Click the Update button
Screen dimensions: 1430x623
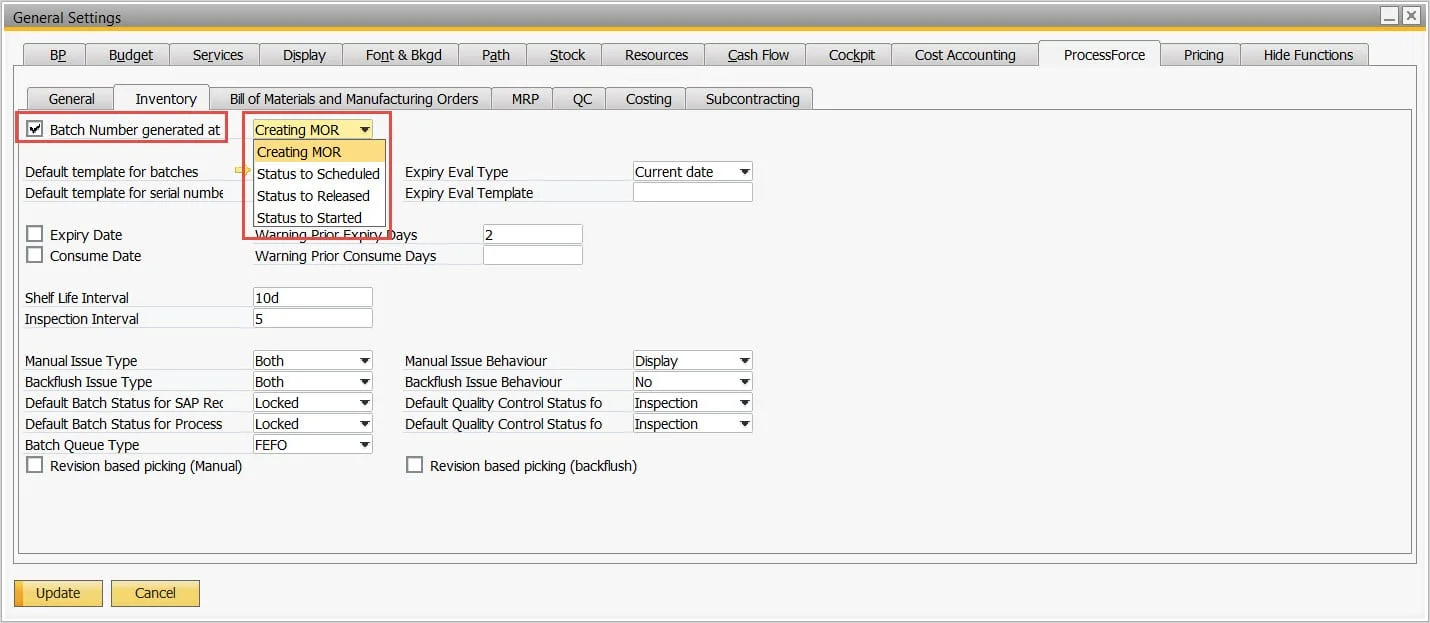tap(58, 593)
